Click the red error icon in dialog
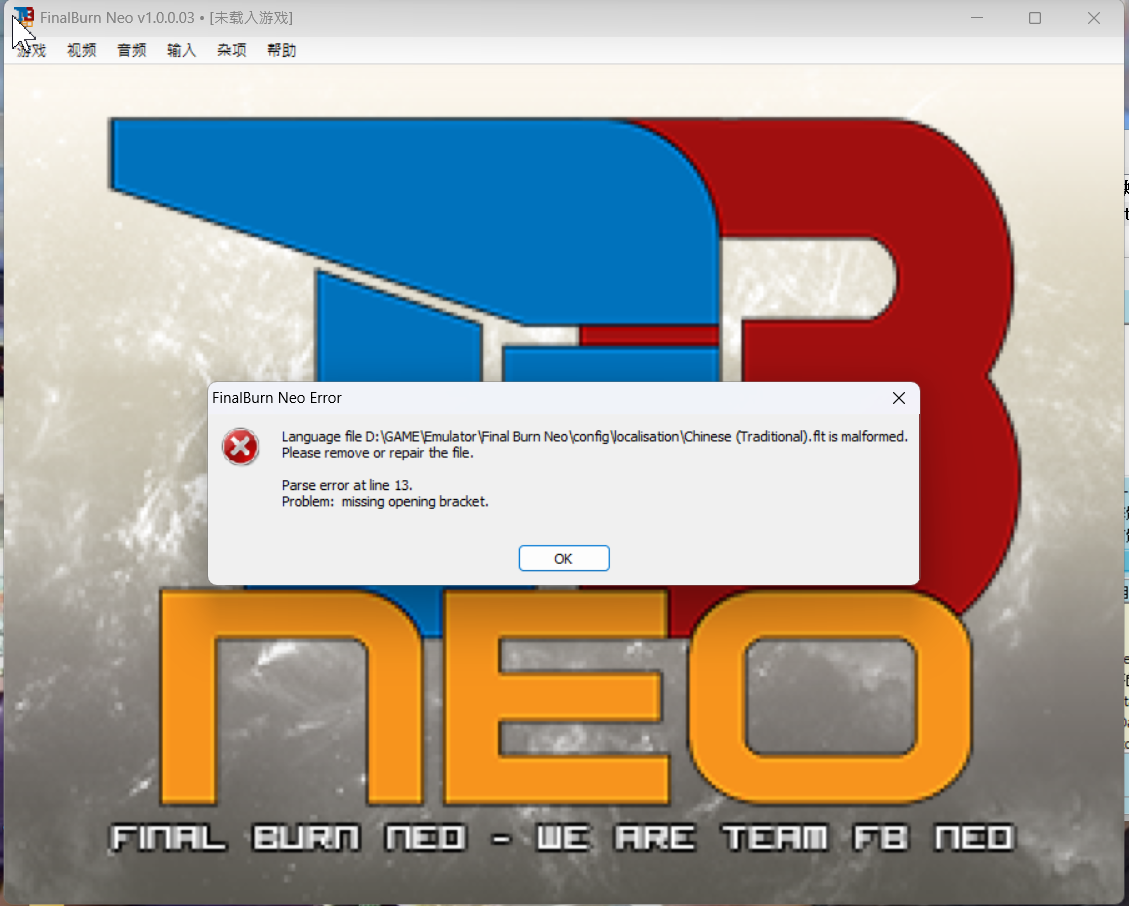Screen dimensions: 1129x906 (x=240, y=447)
